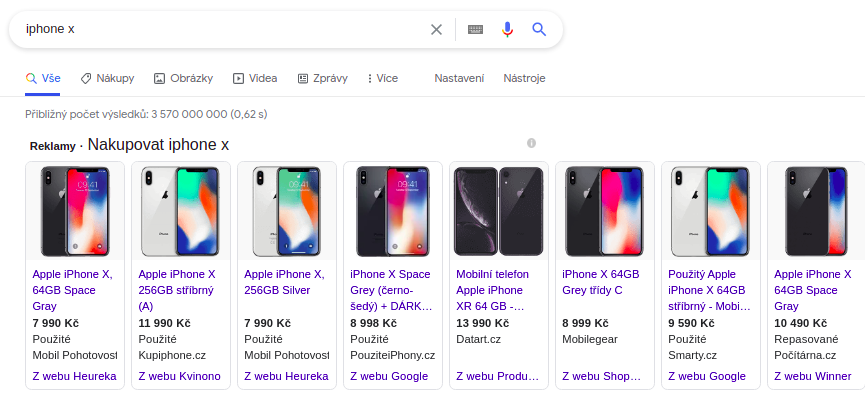The image size is (865, 401).
Task: Clear the search box with the X icon
Action: click(x=436, y=29)
